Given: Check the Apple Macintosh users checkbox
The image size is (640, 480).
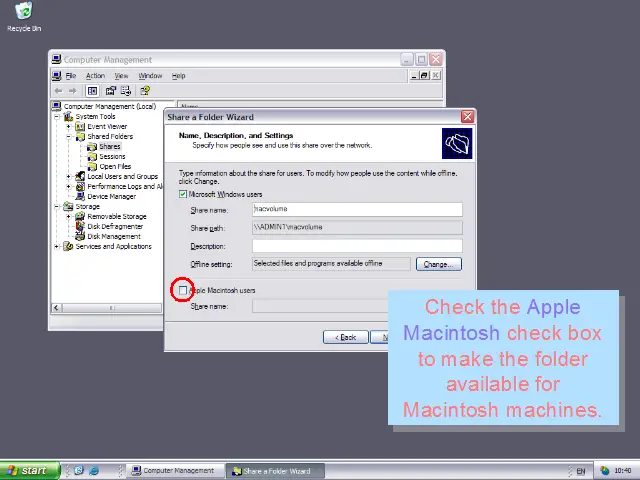Looking at the screenshot, I should 182,290.
